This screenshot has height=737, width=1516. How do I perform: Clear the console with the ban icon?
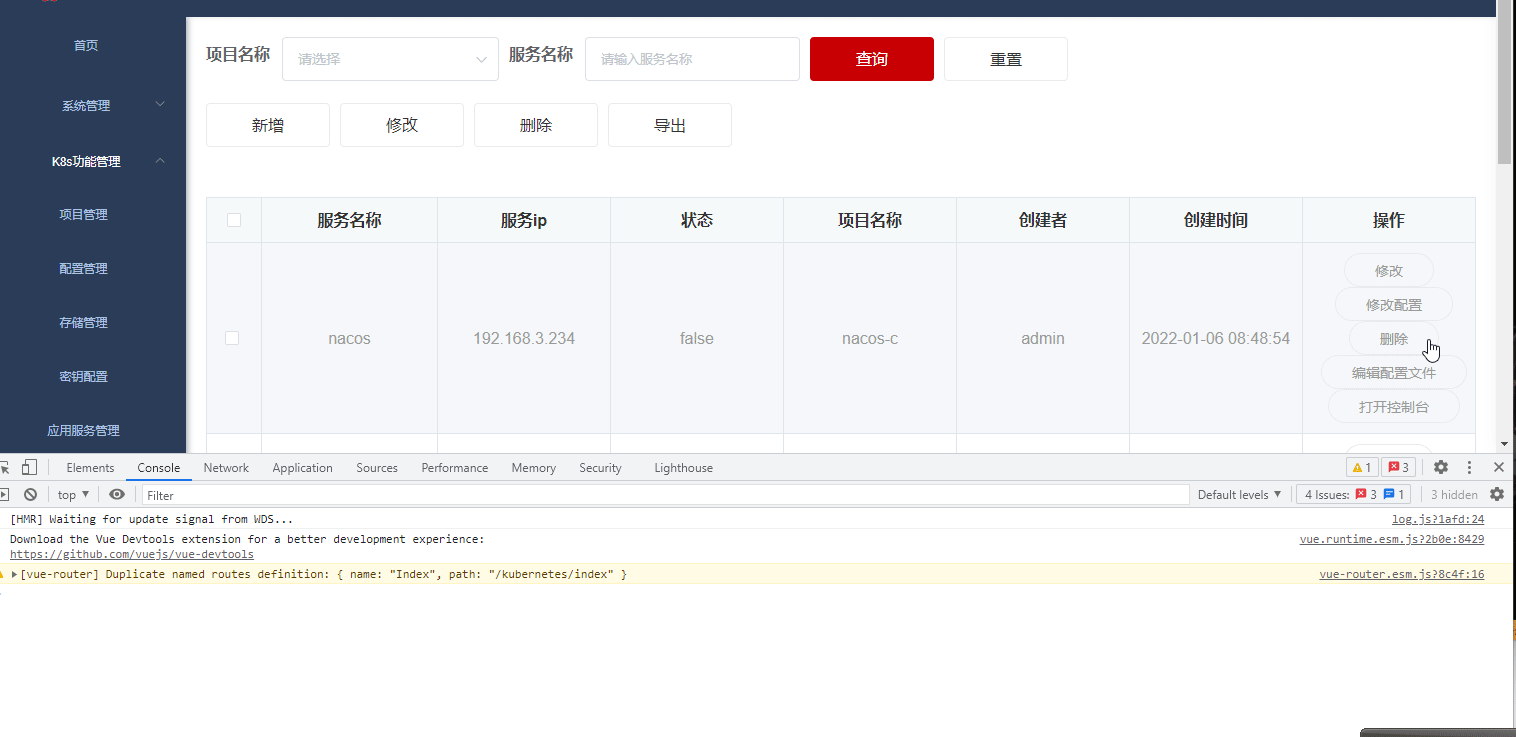(x=31, y=494)
